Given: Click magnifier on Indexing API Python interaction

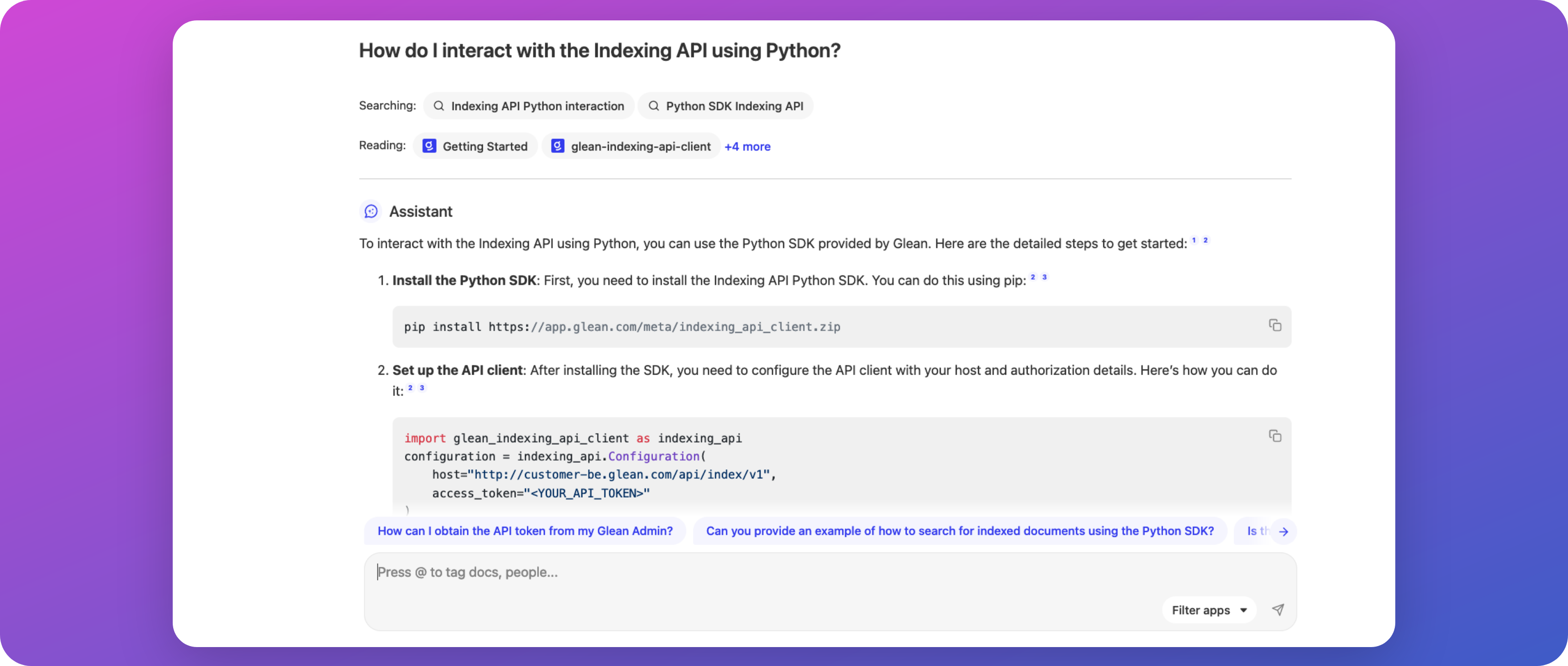Looking at the screenshot, I should click(438, 106).
